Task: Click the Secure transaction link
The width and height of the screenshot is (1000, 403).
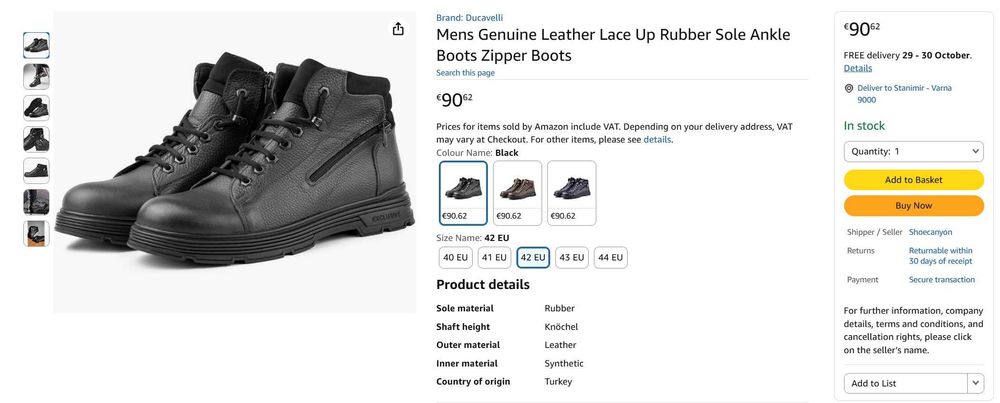Action: [941, 280]
